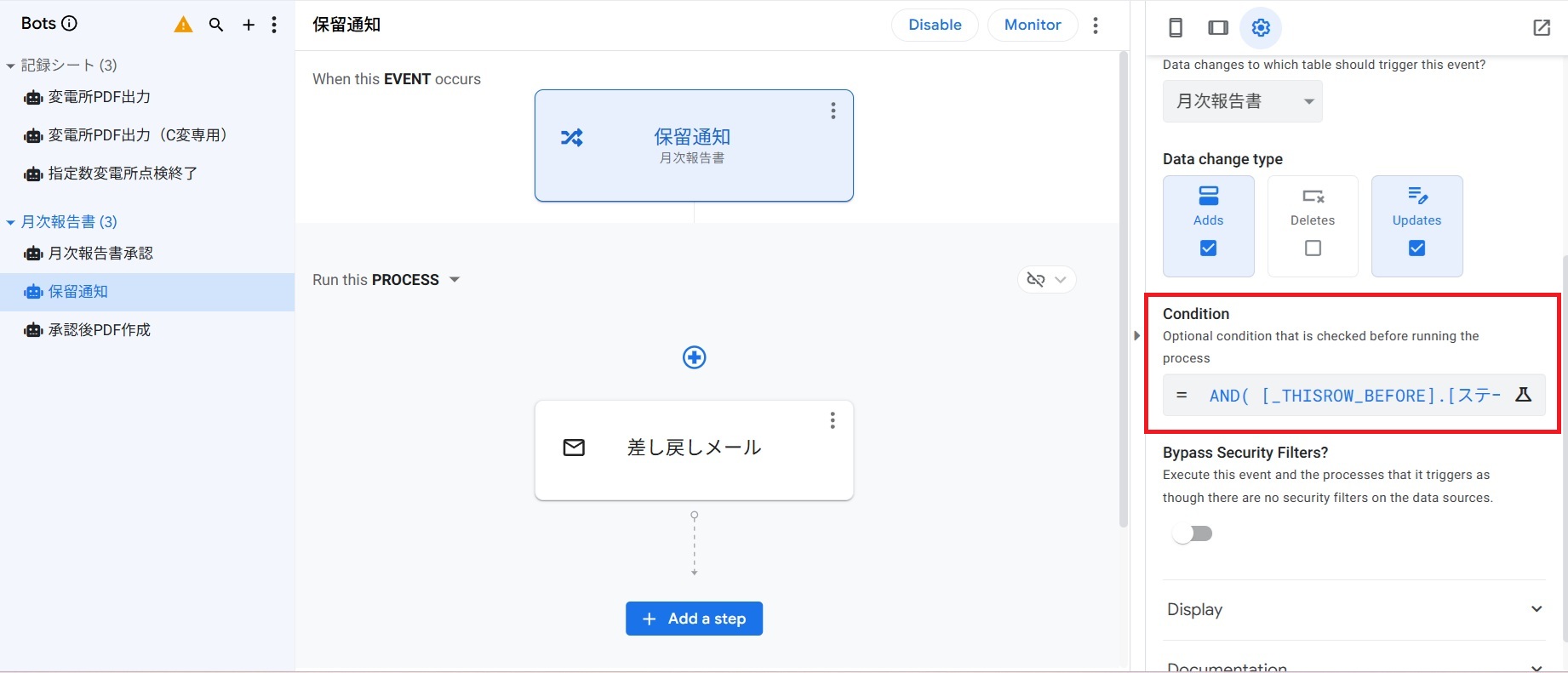Open the mobile preview icon
The image size is (1568, 673).
click(x=1176, y=28)
